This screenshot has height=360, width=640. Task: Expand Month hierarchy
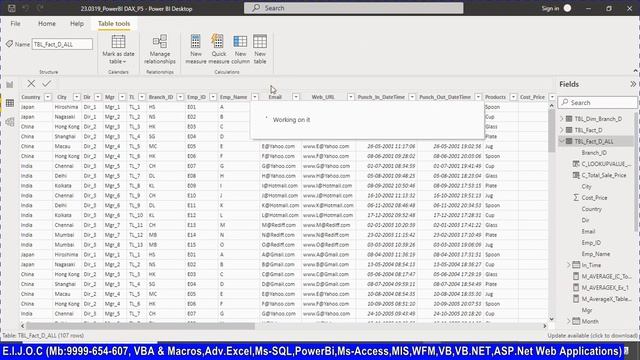(569, 321)
